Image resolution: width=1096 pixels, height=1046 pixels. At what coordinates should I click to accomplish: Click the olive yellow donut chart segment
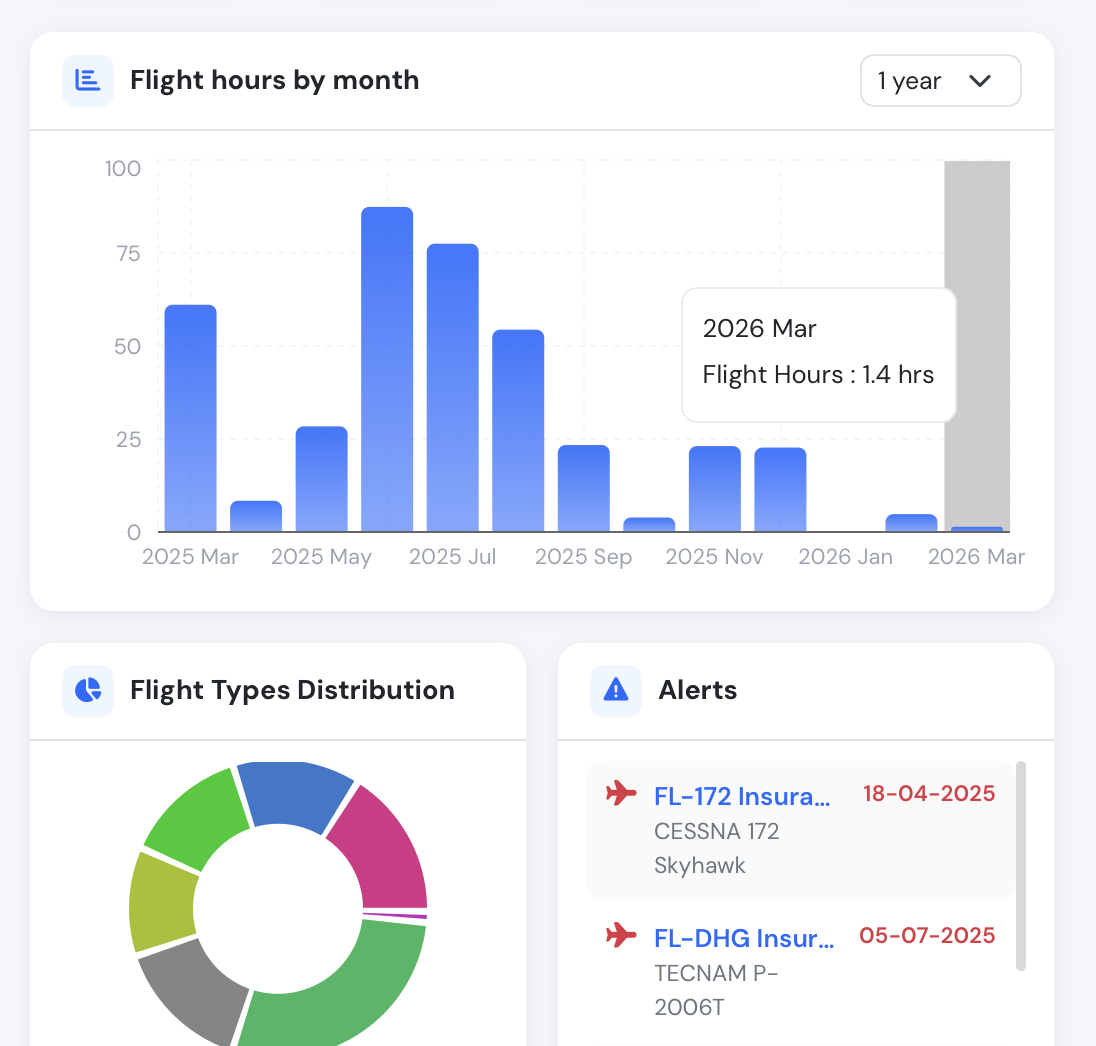(x=162, y=903)
